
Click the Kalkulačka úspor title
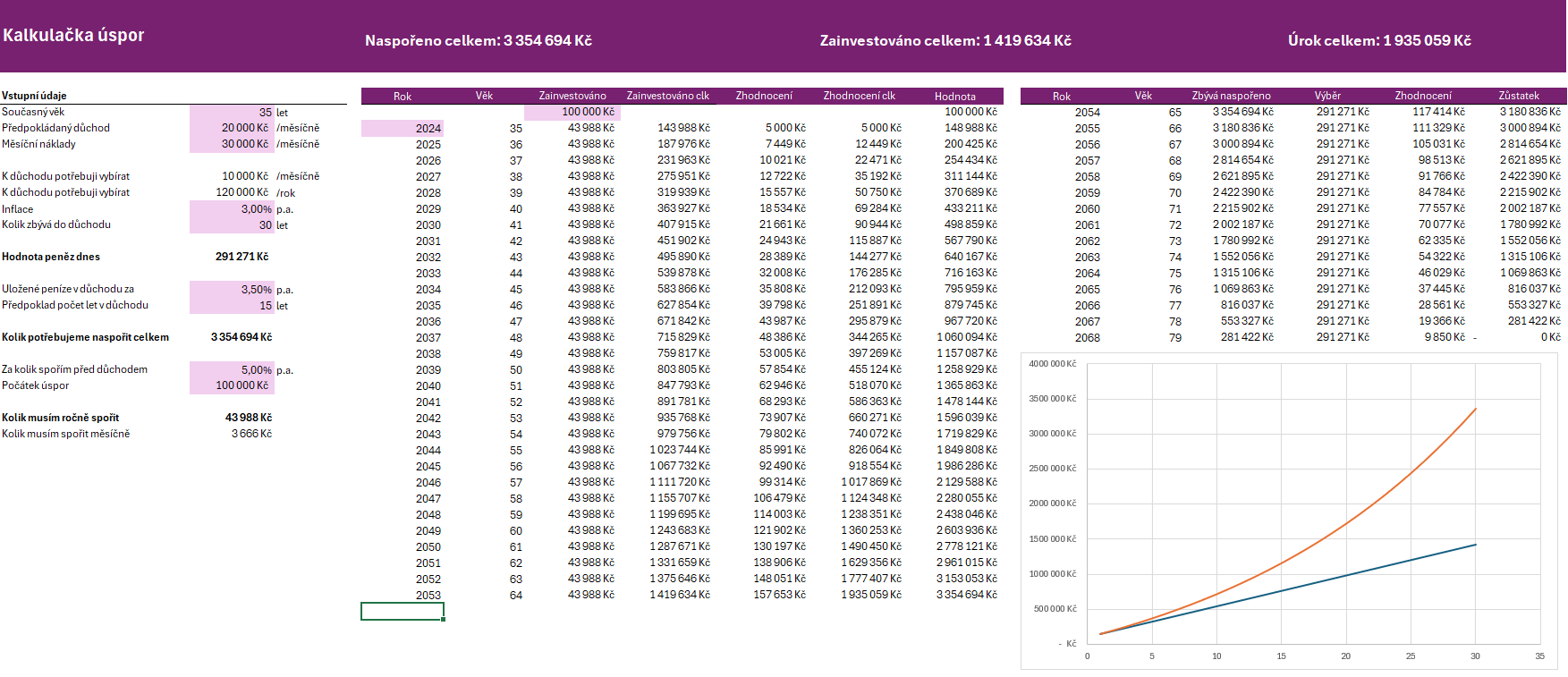pos(73,35)
